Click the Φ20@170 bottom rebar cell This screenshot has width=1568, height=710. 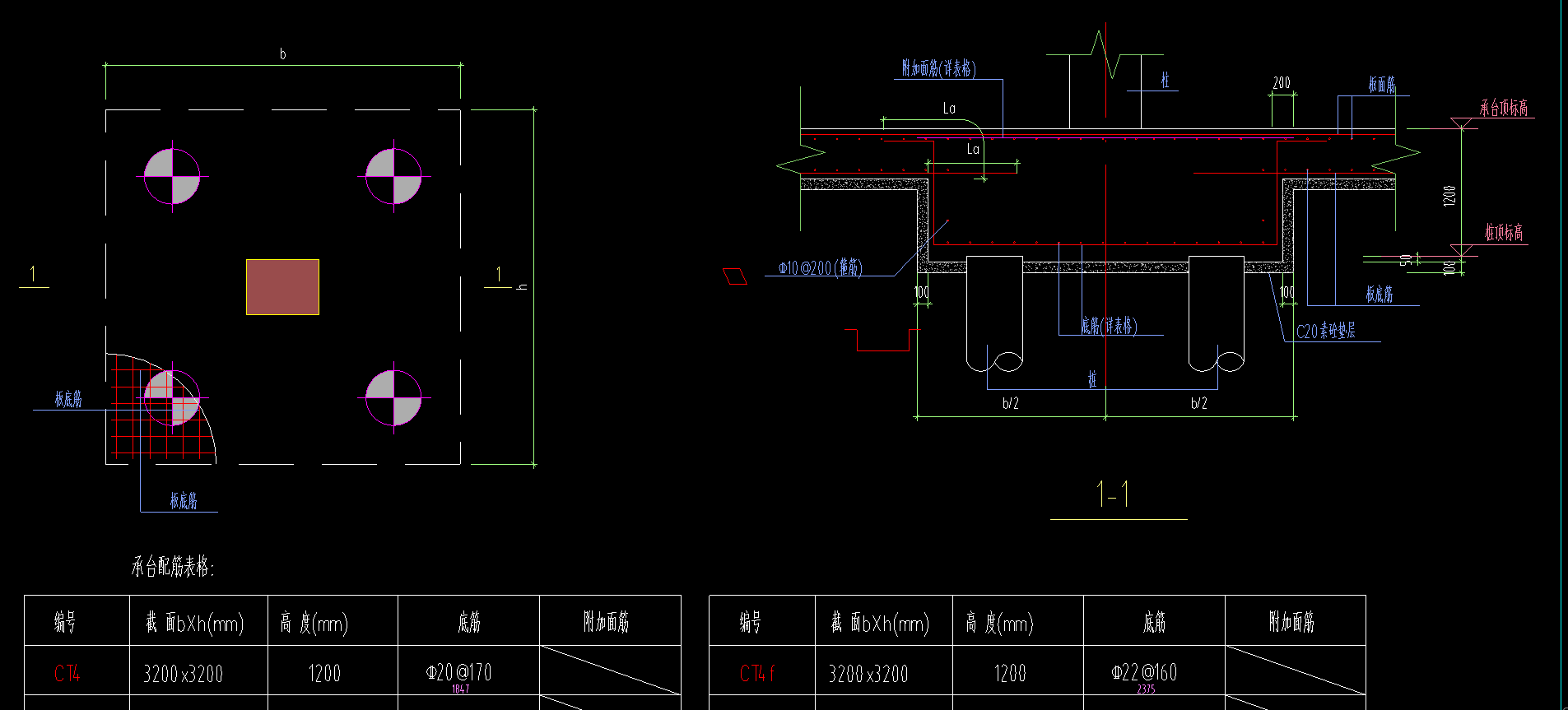(x=459, y=672)
